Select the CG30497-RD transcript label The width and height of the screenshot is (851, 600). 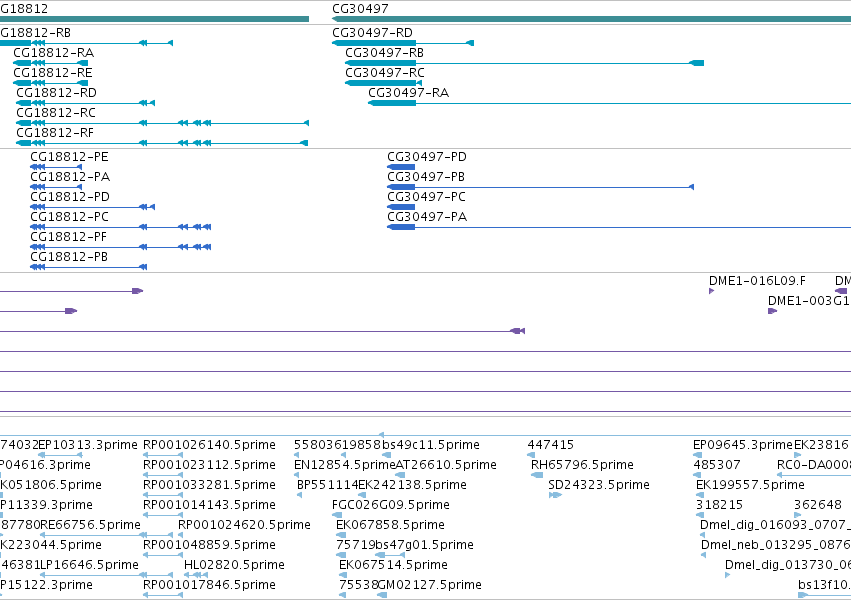point(372,33)
